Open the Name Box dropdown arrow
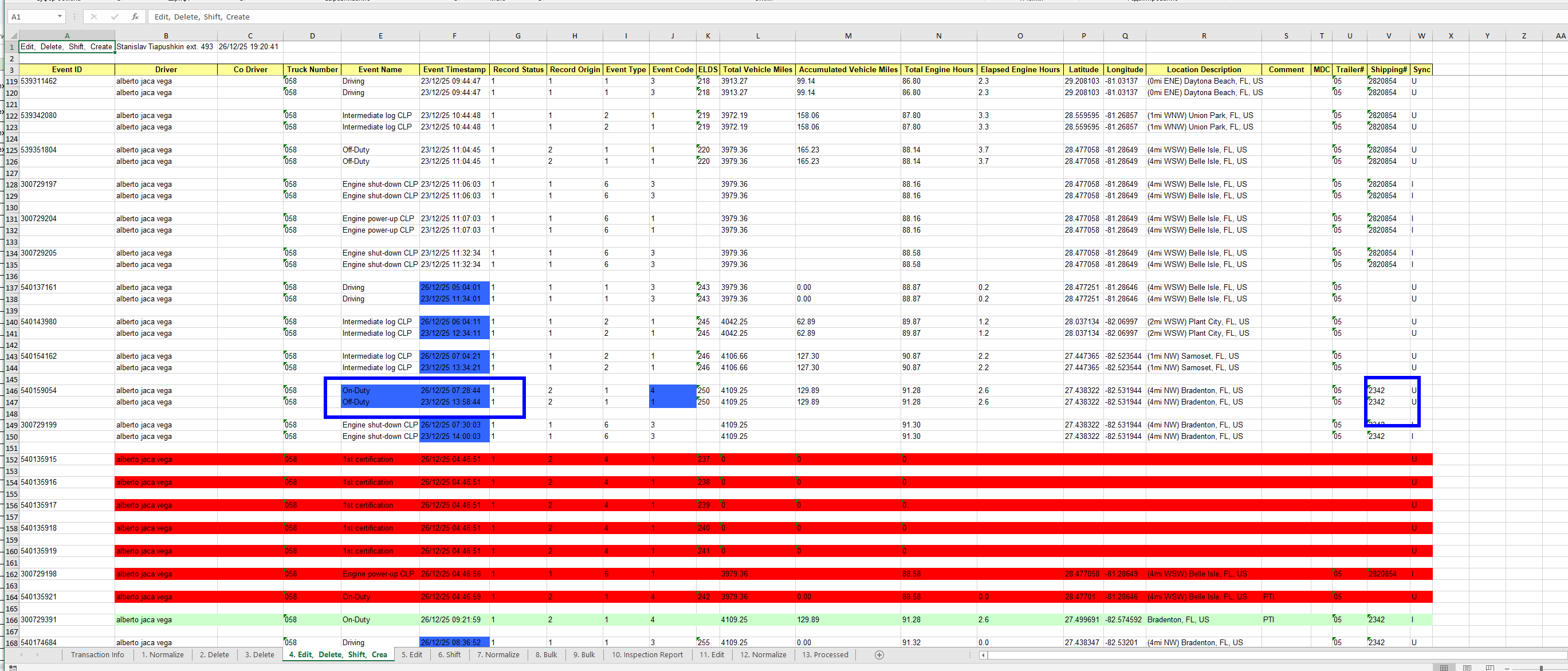Screen dimensions: 1568x671 [x=60, y=17]
